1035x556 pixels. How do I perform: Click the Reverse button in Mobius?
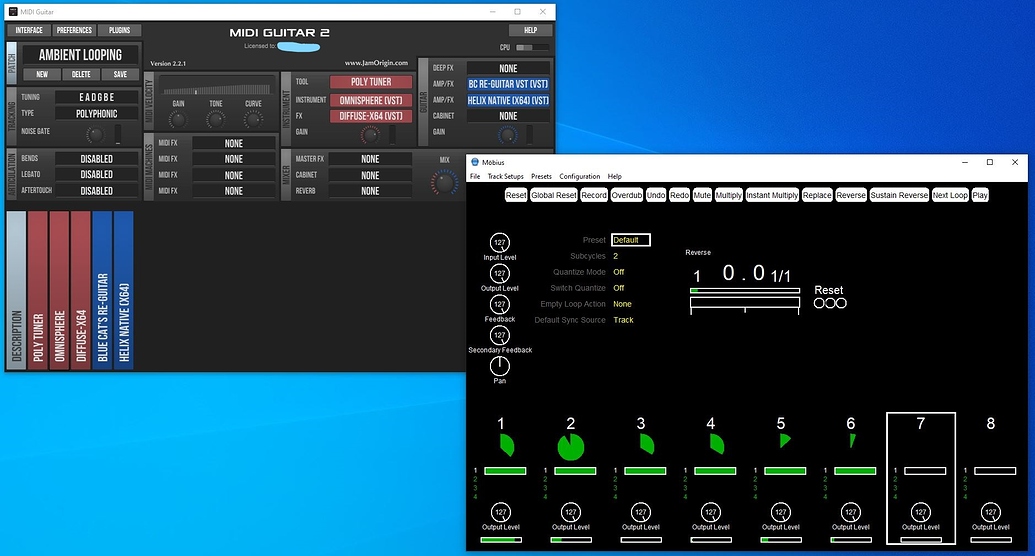point(851,195)
